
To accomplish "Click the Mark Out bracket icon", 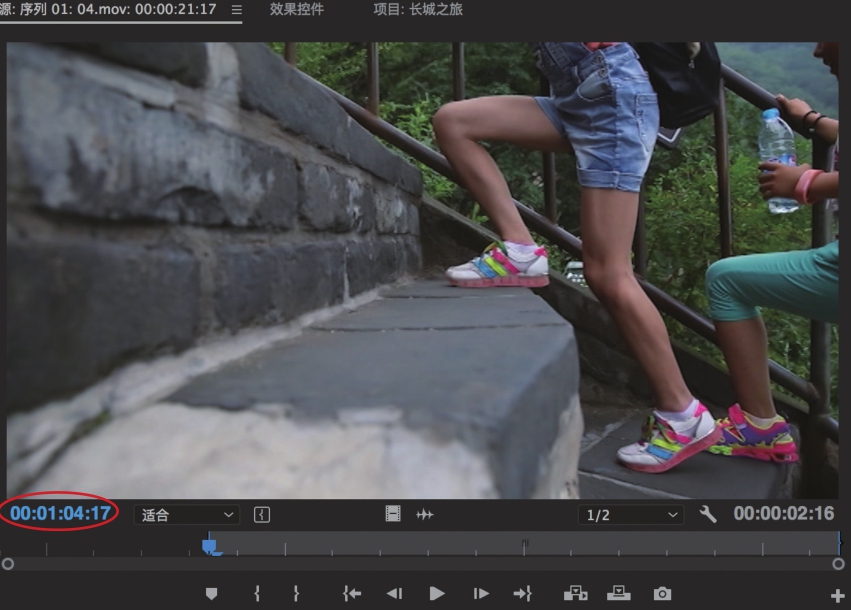I will [296, 593].
